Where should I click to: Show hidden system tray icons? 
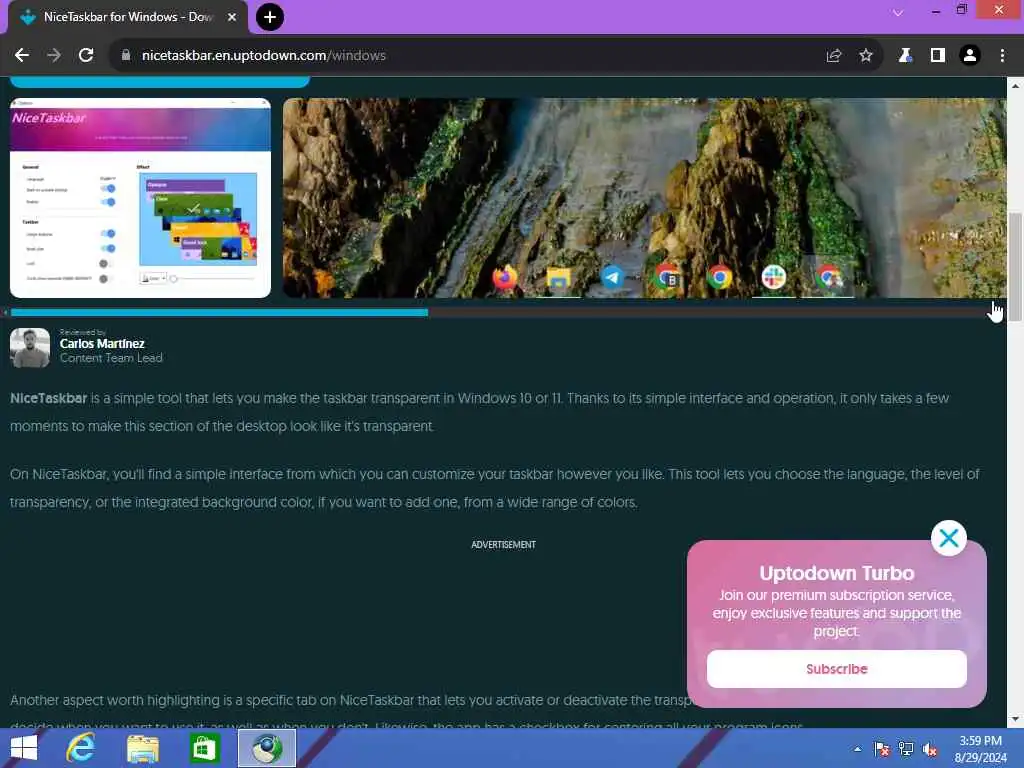tap(857, 749)
